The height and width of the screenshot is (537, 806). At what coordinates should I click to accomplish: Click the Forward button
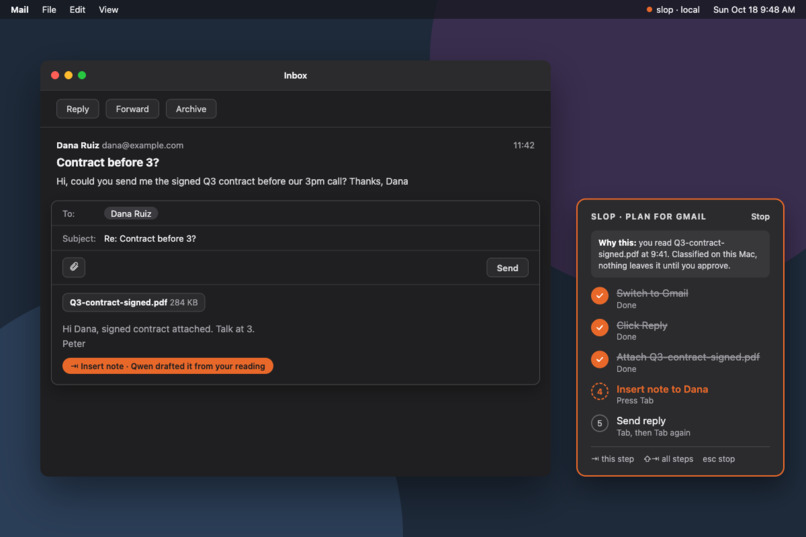pyautogui.click(x=132, y=109)
